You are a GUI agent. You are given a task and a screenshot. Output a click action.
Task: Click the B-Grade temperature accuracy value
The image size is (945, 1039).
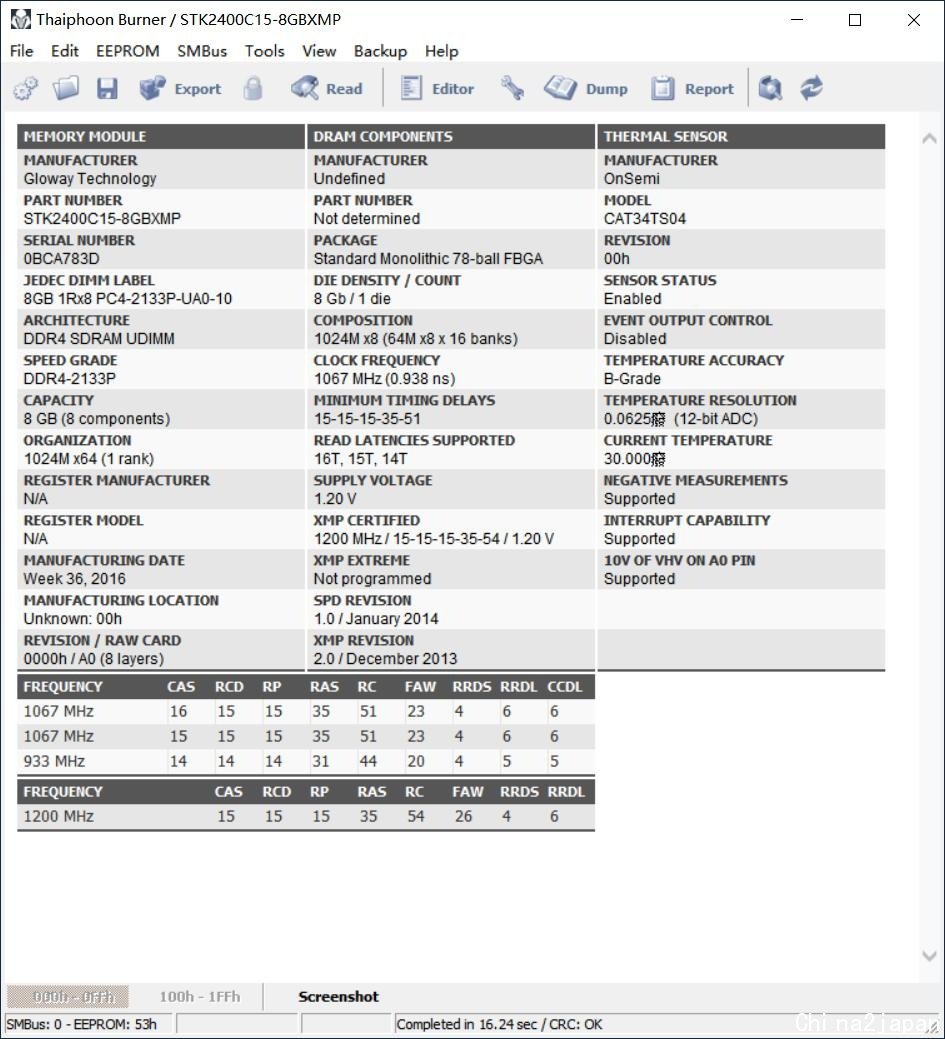[x=632, y=379]
